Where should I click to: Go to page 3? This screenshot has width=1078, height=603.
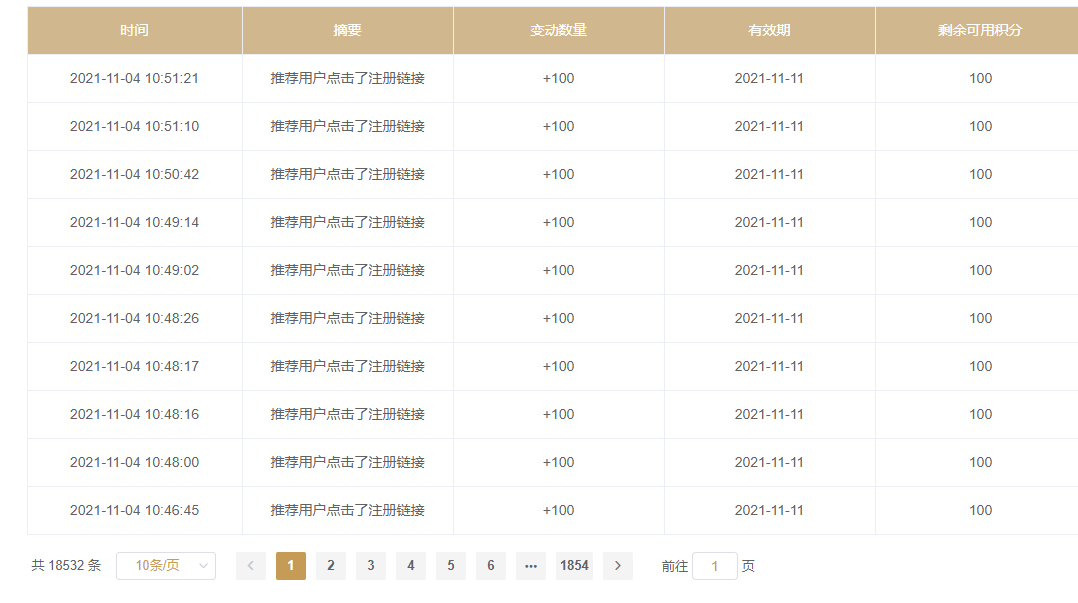[x=371, y=566]
